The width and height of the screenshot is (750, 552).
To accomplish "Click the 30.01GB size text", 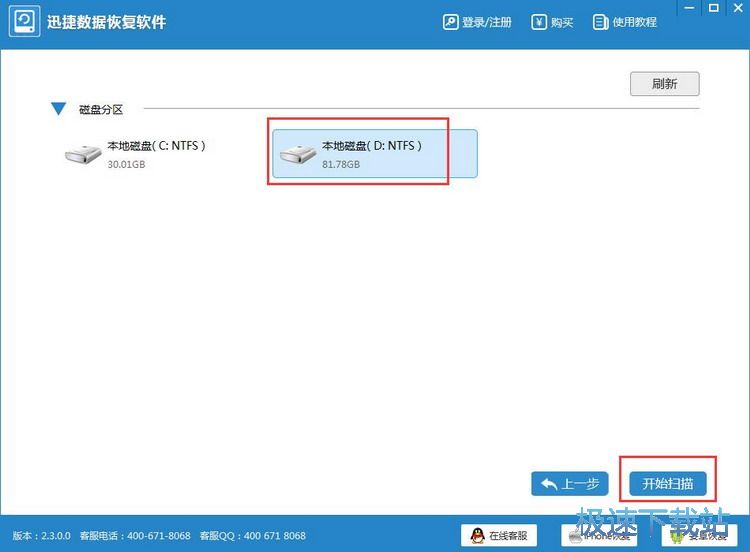I will pos(126,164).
